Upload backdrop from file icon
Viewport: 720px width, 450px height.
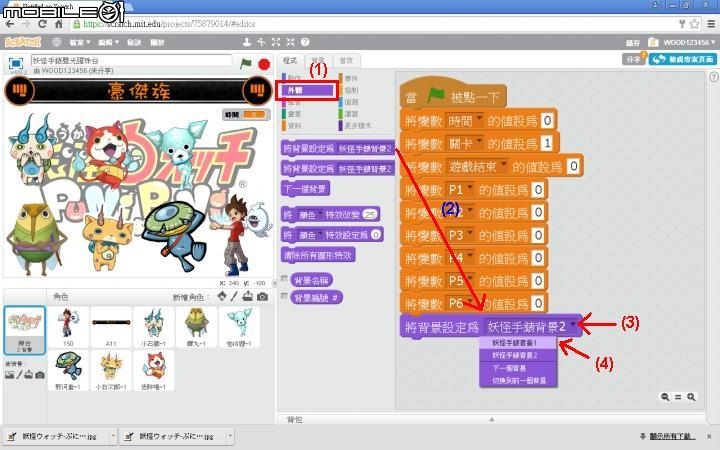[x=29, y=375]
